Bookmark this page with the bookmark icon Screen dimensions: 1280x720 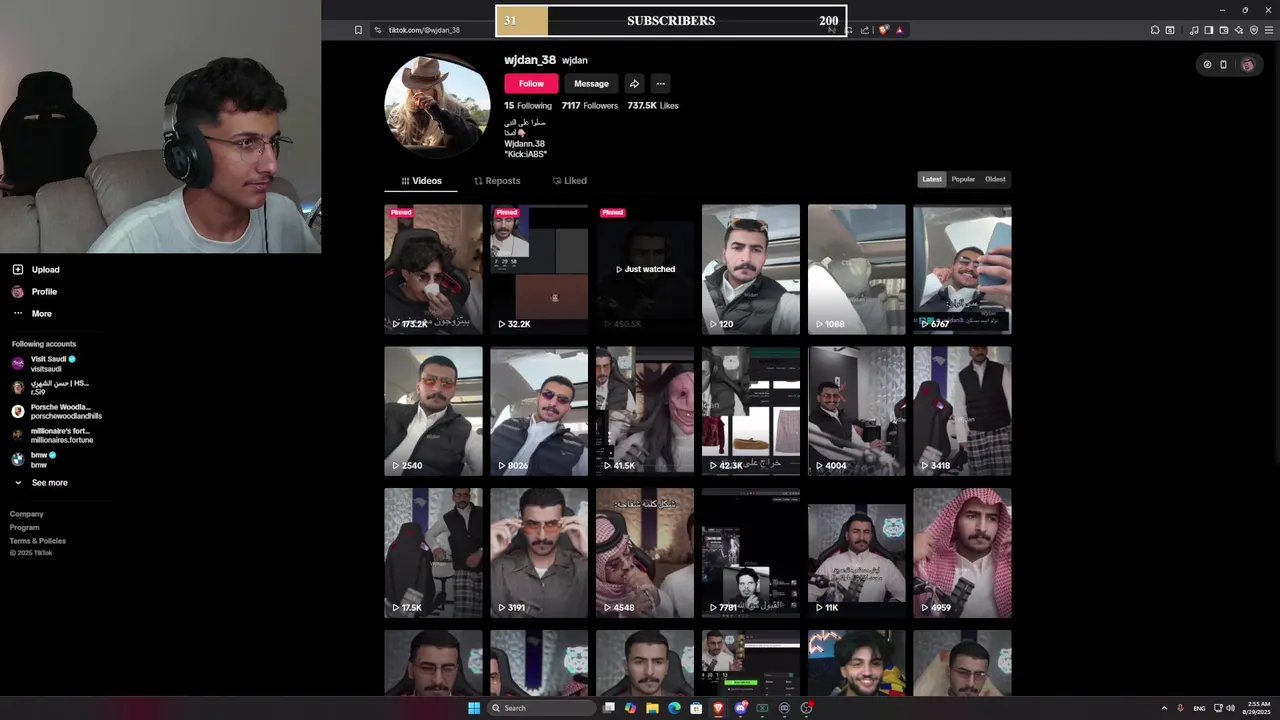(358, 30)
